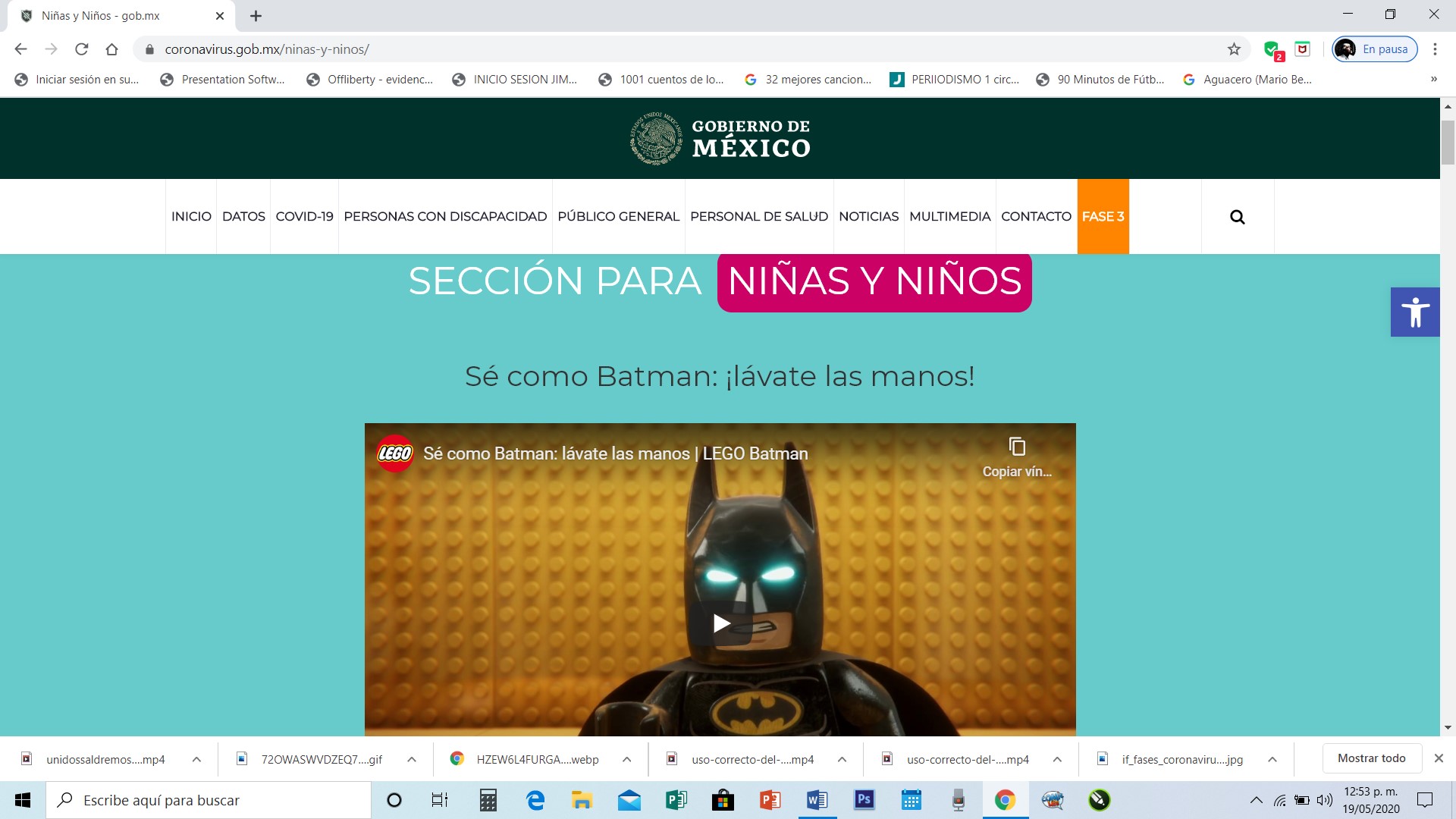Expand options for unidossaldremos mp4 download
Screen dimensions: 1456x819
pyautogui.click(x=196, y=759)
